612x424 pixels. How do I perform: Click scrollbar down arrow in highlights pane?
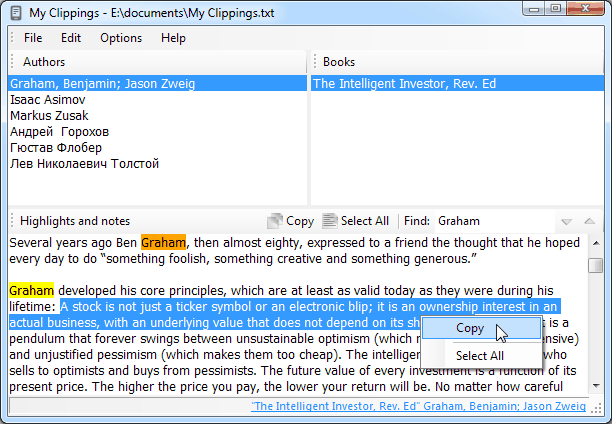[x=596, y=386]
